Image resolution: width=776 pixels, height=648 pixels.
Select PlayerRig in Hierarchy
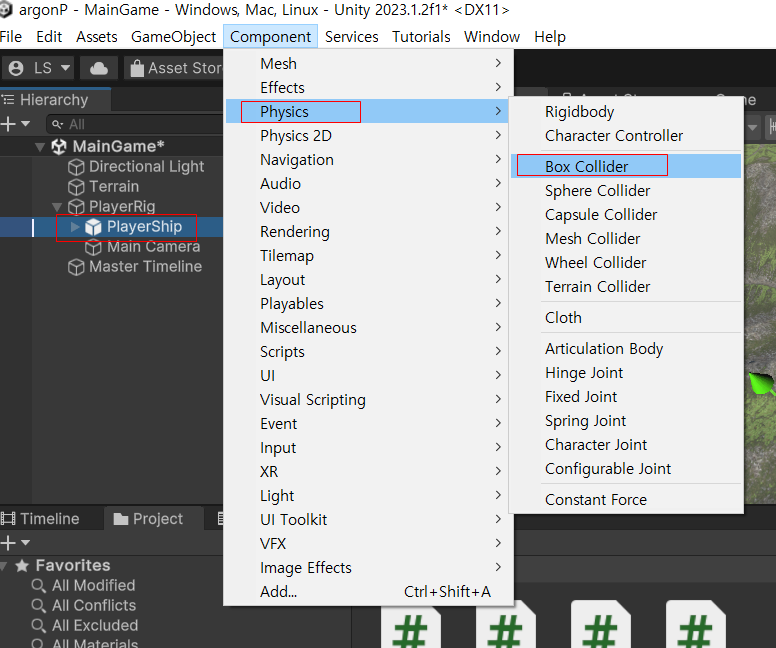(122, 206)
